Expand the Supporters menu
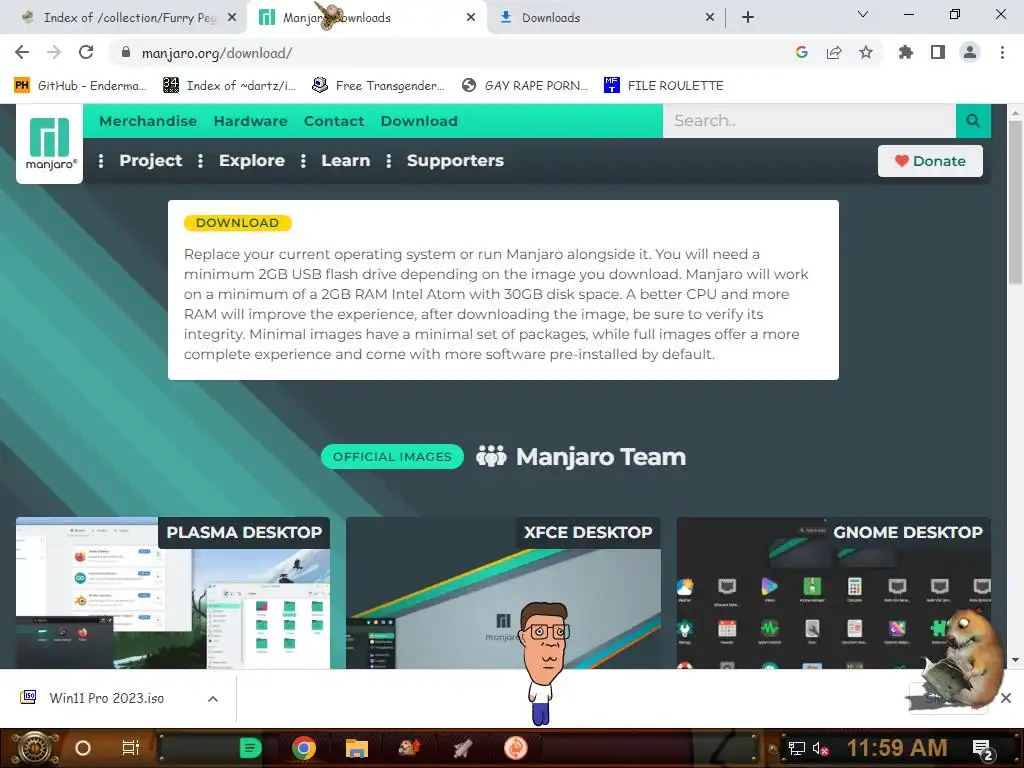1024x768 pixels. 455,161
